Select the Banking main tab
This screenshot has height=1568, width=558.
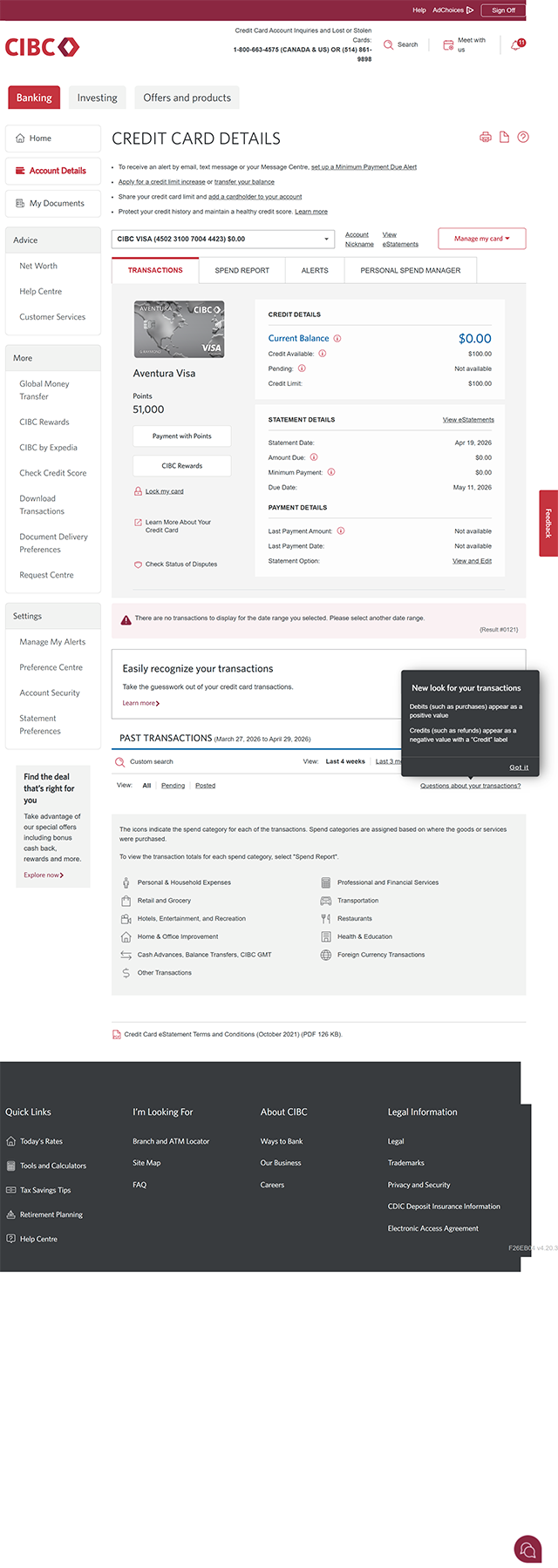[x=34, y=98]
